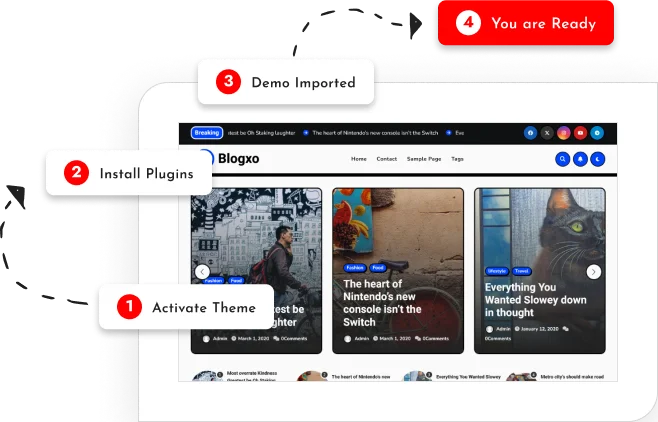
Task: Show previous slide with left arrow
Action: [202, 272]
